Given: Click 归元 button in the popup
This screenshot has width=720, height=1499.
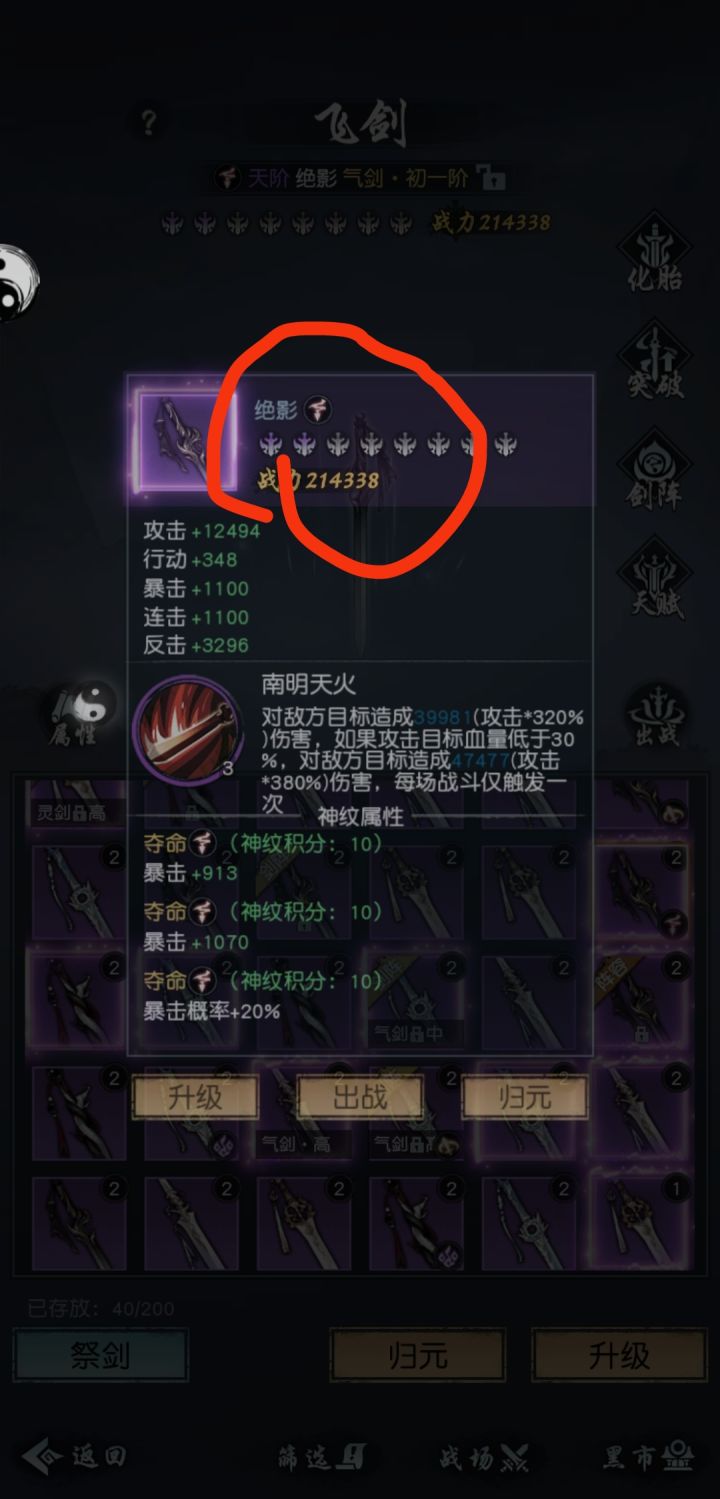Looking at the screenshot, I should pyautogui.click(x=525, y=1097).
